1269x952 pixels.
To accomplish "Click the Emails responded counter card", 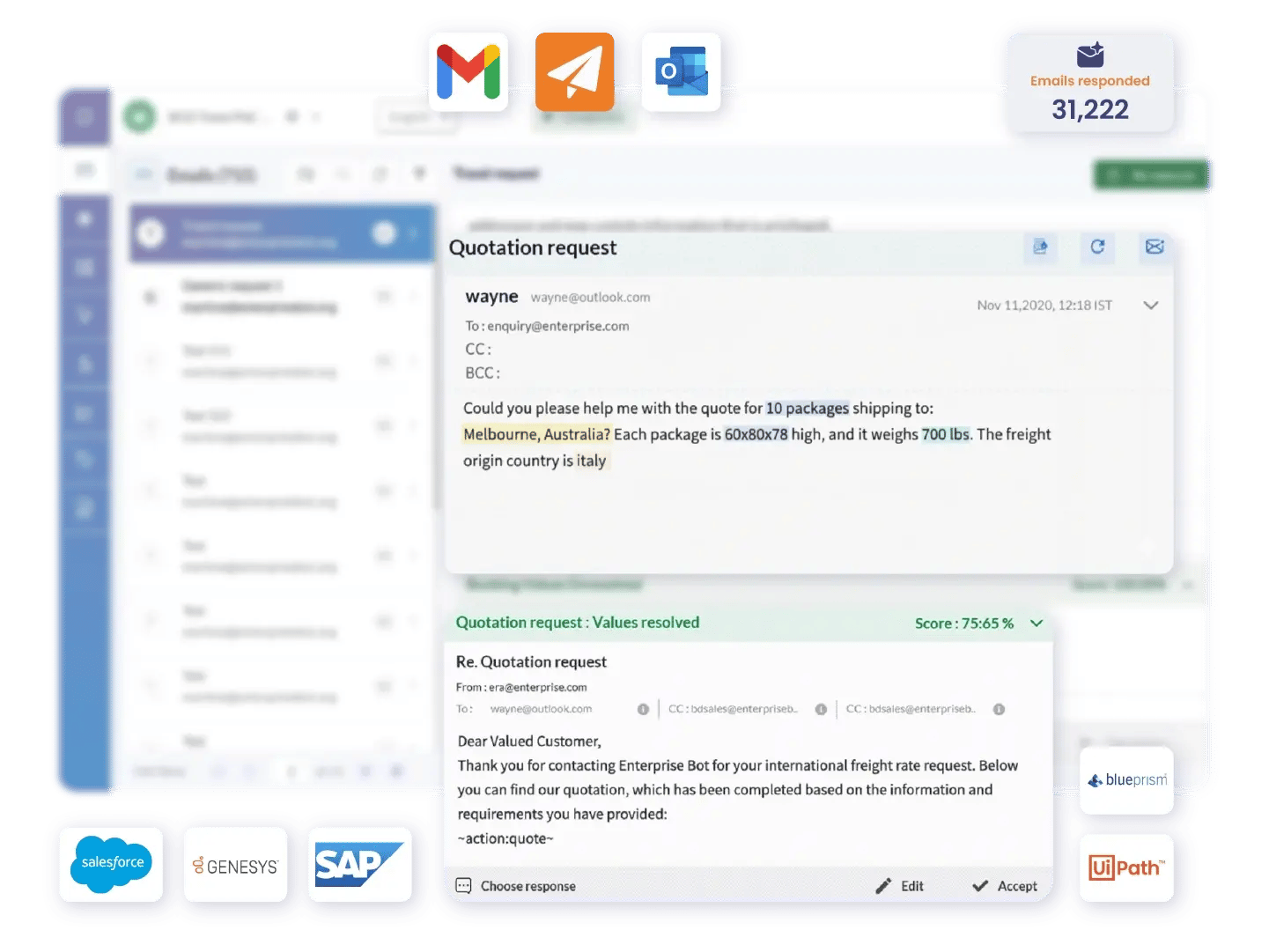I will tap(1089, 84).
